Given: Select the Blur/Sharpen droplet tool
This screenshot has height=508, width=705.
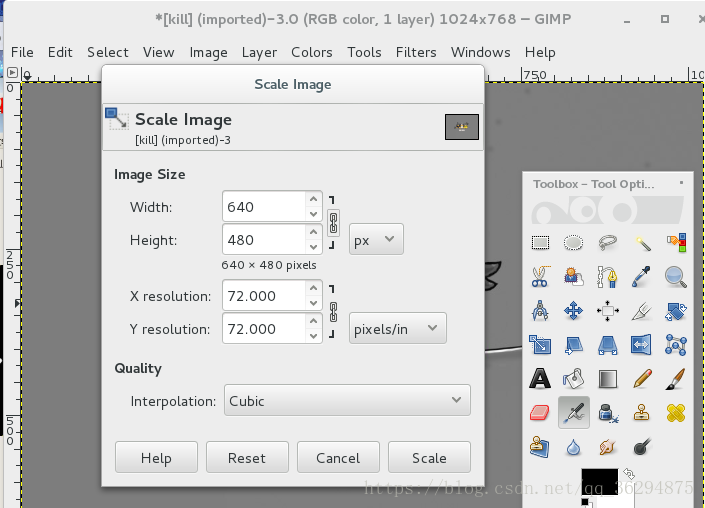Looking at the screenshot, I should pyautogui.click(x=573, y=447).
